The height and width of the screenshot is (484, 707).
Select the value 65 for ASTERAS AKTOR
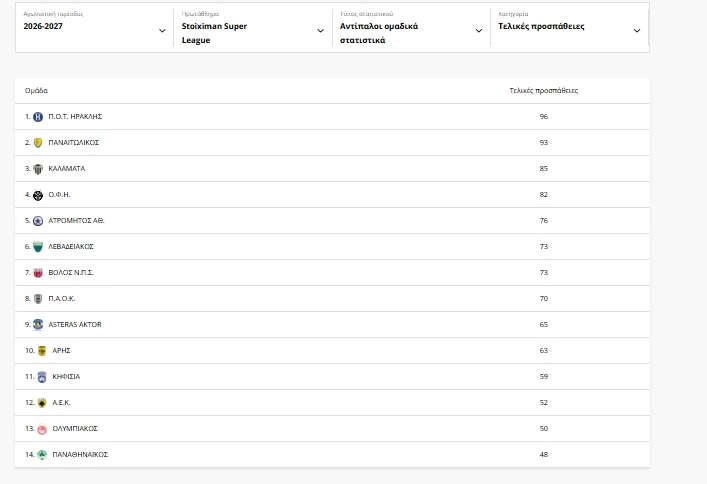click(x=544, y=324)
